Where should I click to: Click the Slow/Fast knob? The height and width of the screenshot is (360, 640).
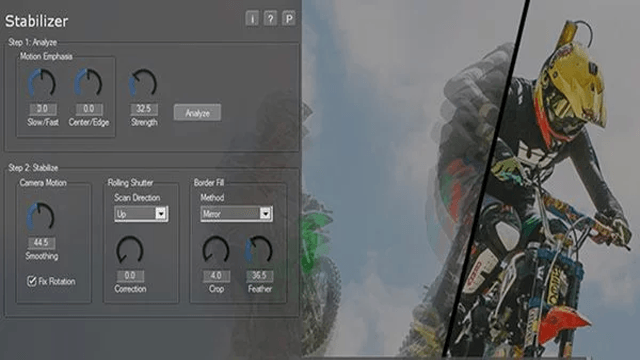pos(42,83)
